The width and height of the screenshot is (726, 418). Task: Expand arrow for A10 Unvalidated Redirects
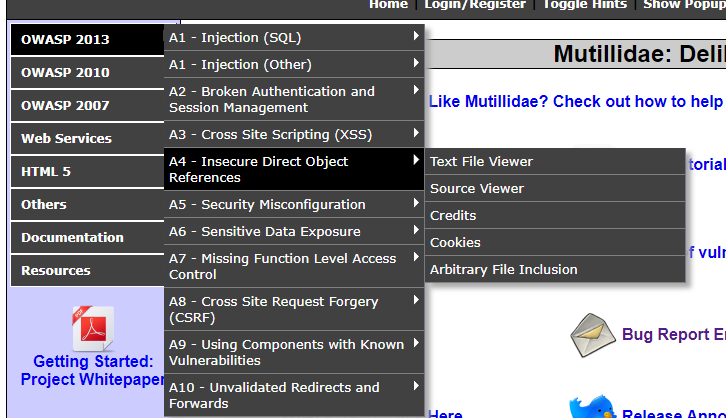point(416,386)
